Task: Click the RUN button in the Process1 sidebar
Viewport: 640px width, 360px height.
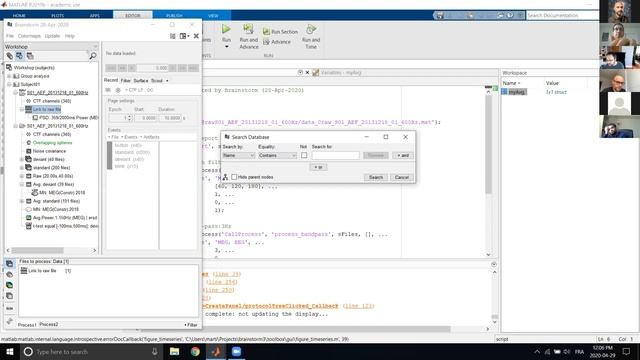Action: point(9,308)
